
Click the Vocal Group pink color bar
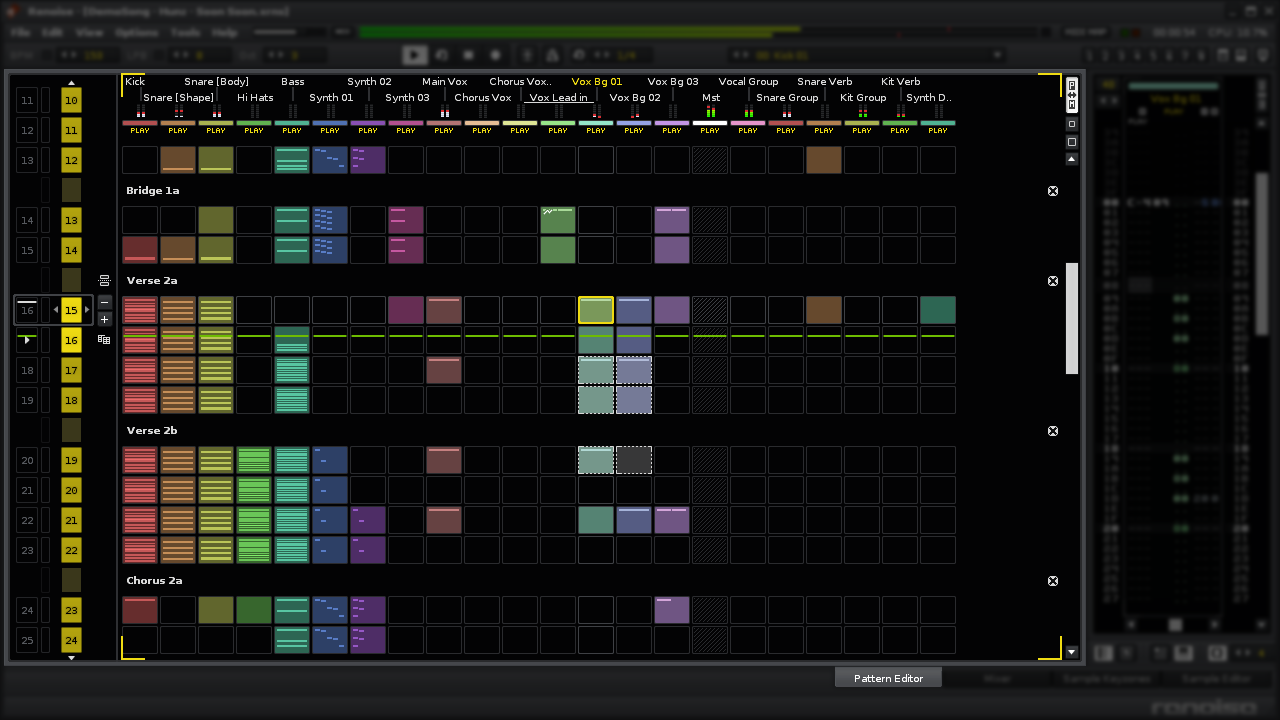click(748, 123)
